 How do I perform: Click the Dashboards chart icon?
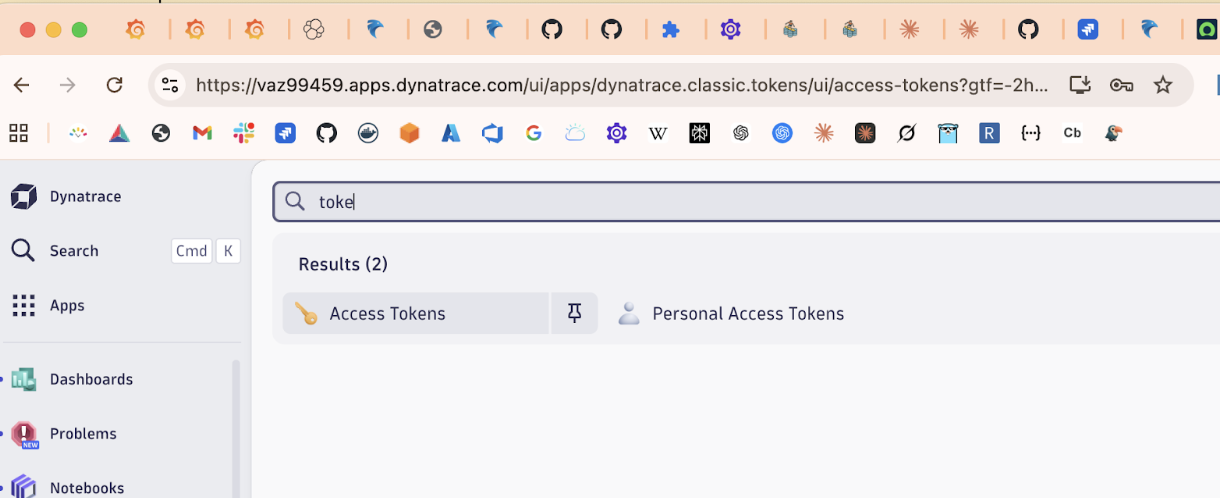coord(24,380)
